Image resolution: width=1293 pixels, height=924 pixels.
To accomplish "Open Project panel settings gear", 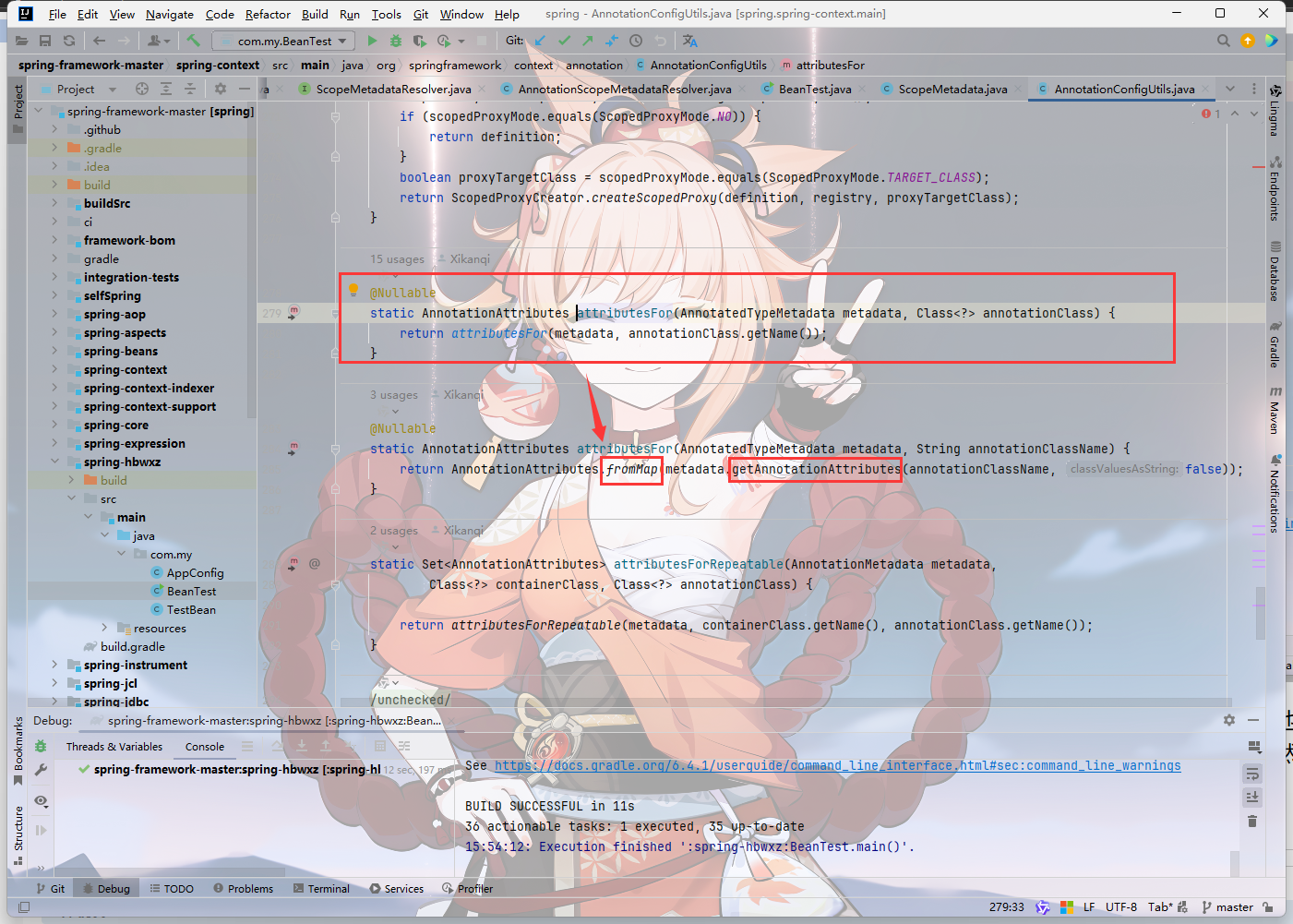I will click(220, 89).
